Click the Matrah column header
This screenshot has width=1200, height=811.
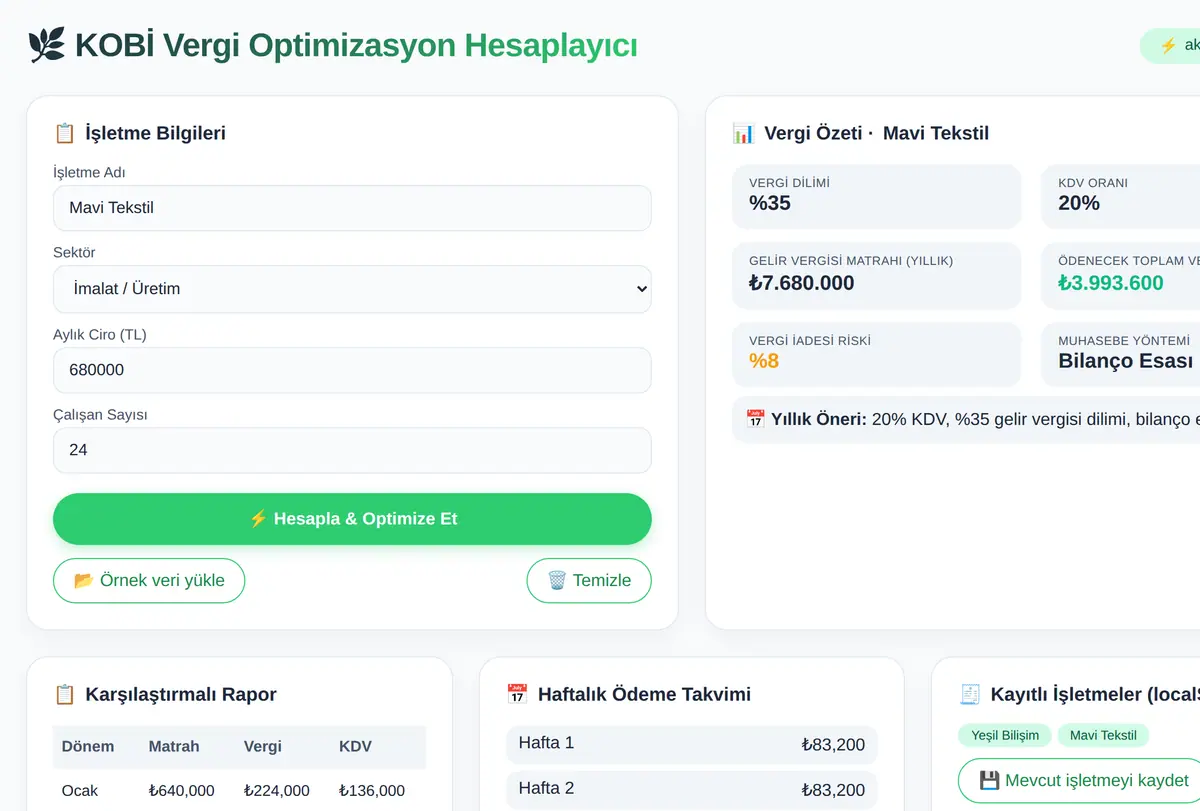(174, 746)
